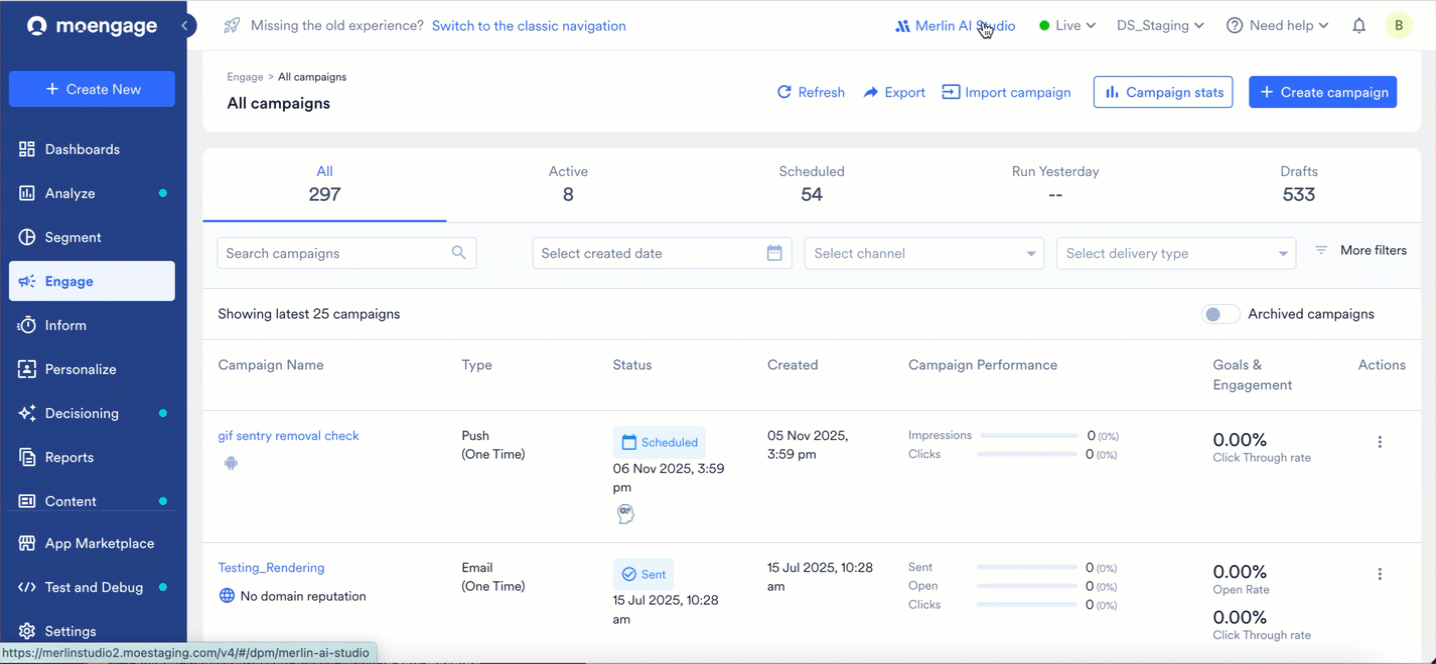
Task: Click the AI brain icon under Scheduled status
Action: 626,514
